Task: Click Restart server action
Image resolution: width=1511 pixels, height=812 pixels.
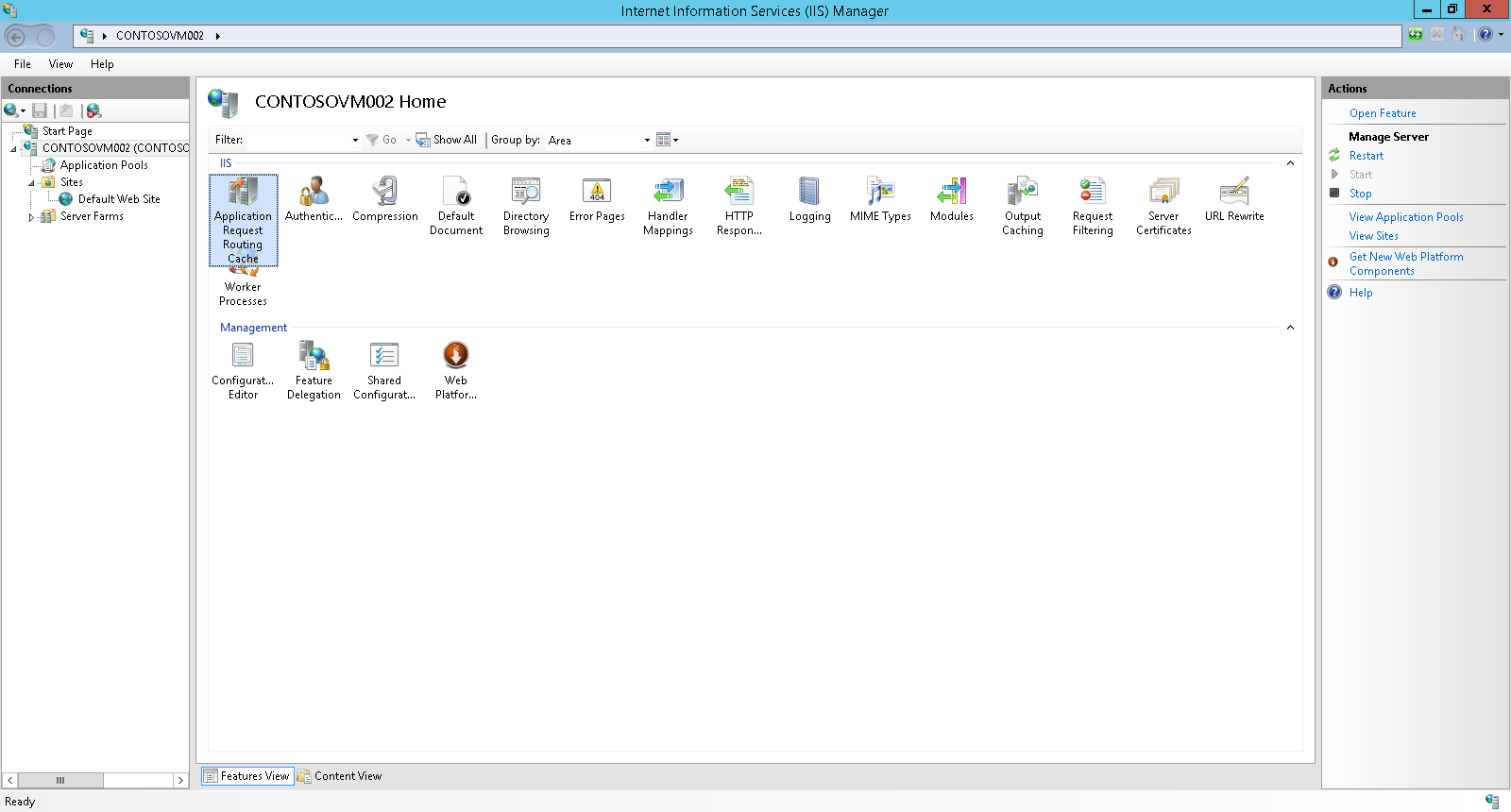Action: tap(1366, 156)
